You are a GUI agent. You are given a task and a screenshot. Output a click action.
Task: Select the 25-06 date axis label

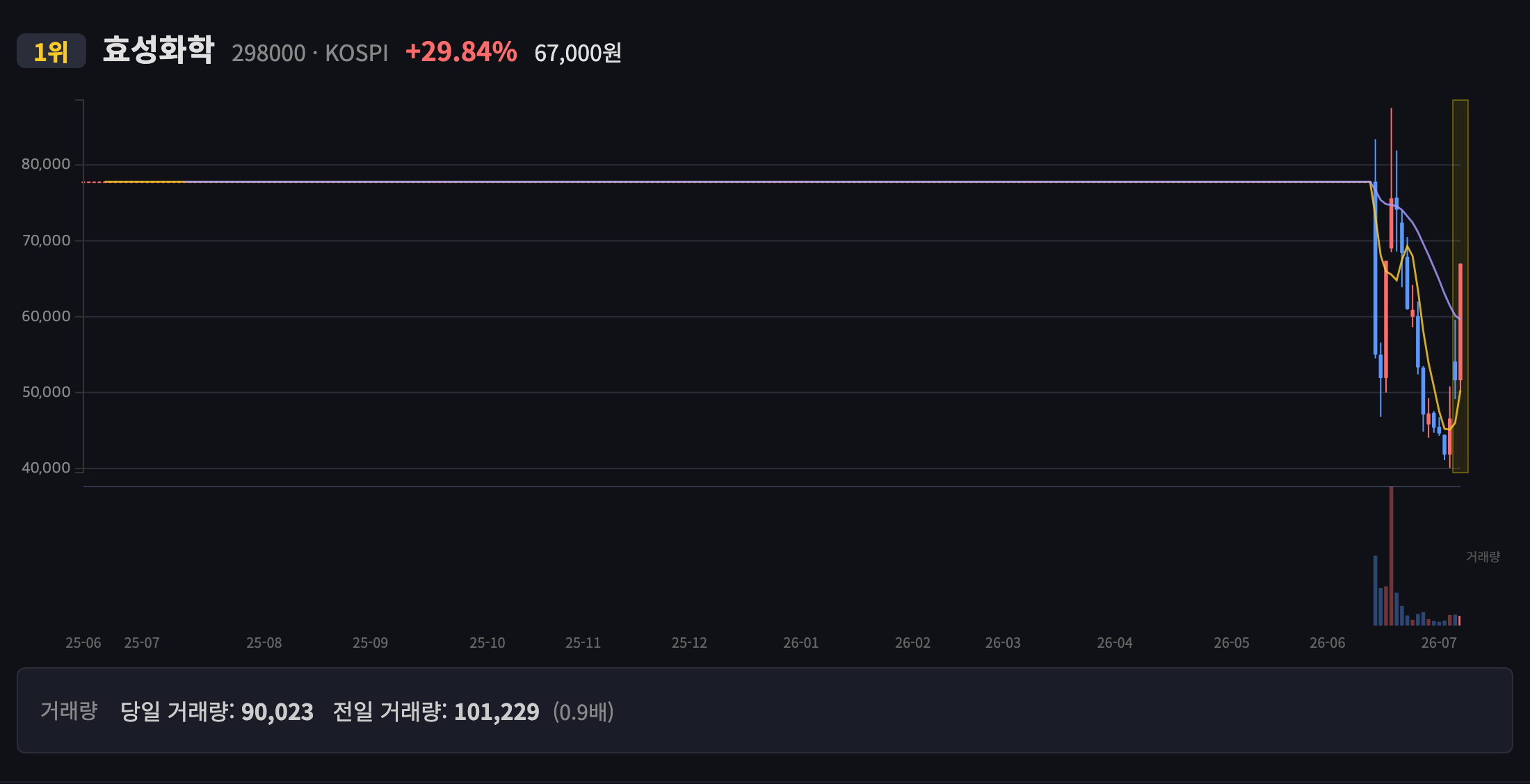[x=83, y=643]
